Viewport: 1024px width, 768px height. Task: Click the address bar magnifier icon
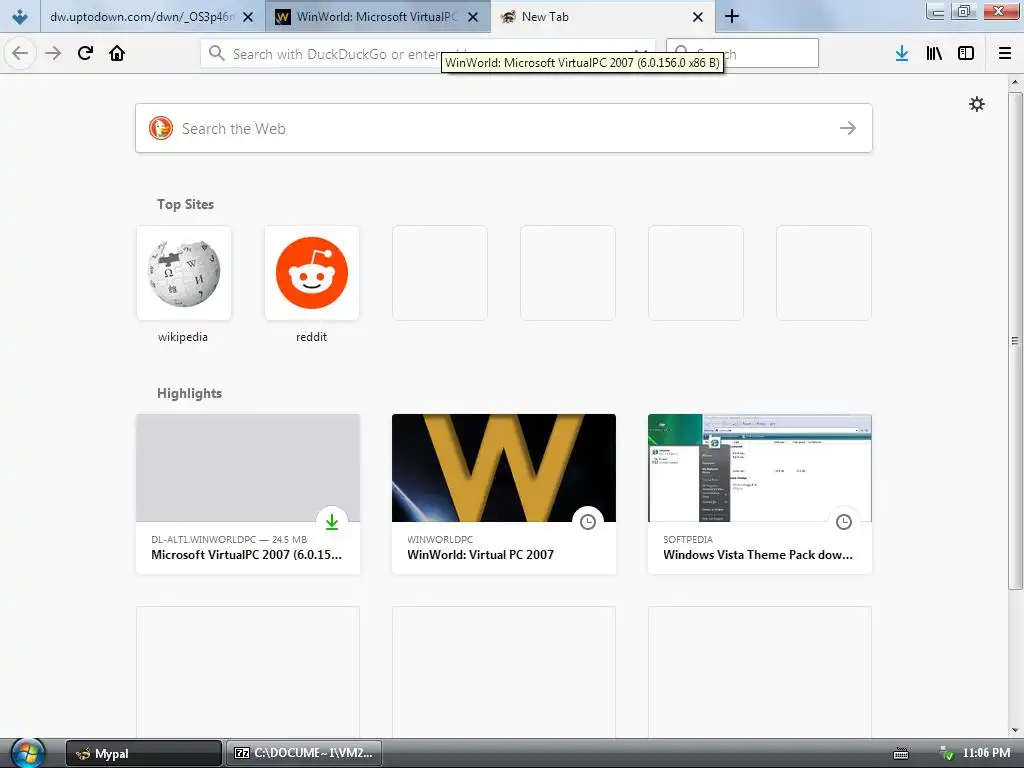tap(217, 54)
